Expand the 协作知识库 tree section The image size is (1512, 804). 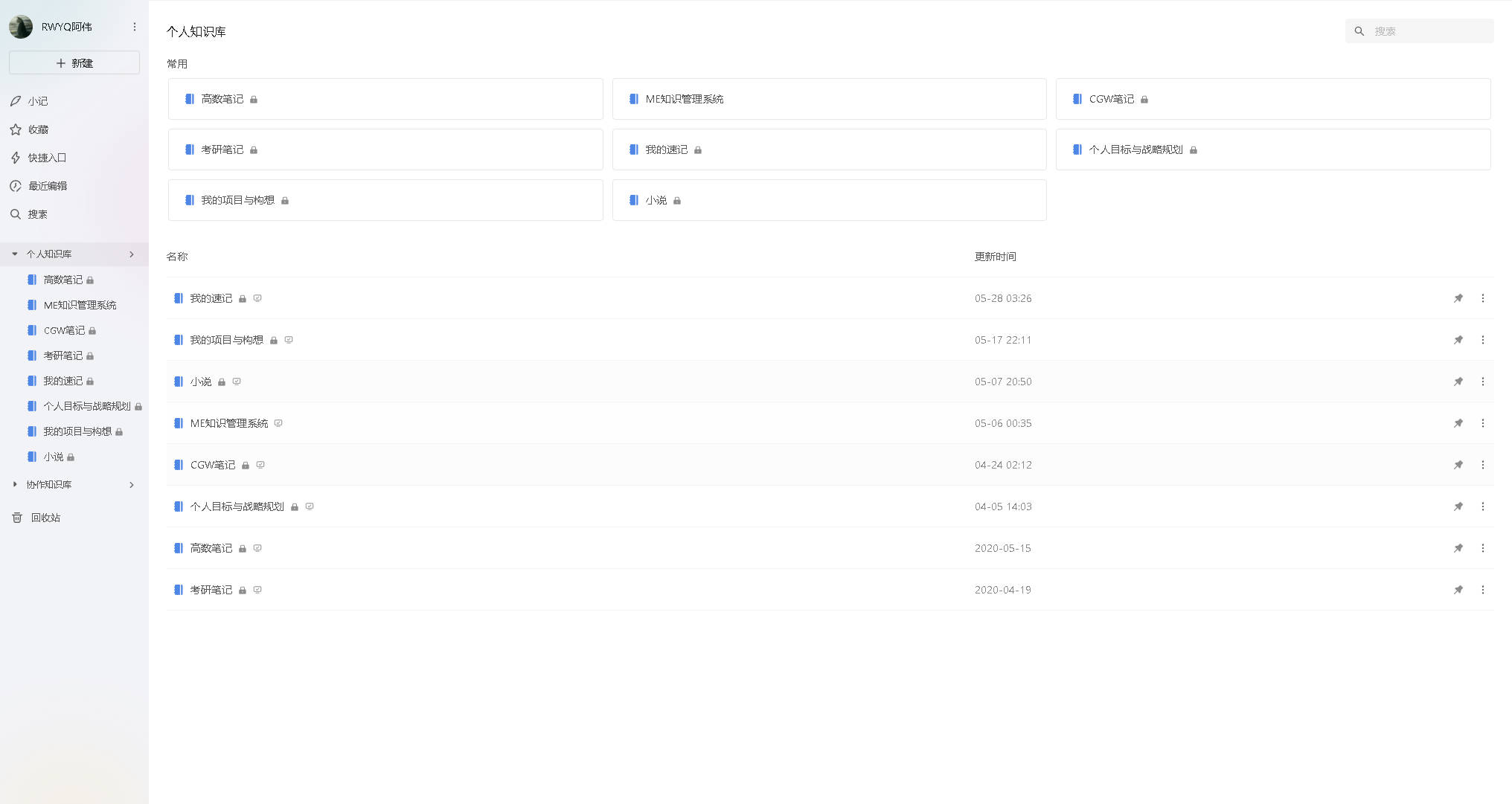(x=14, y=485)
